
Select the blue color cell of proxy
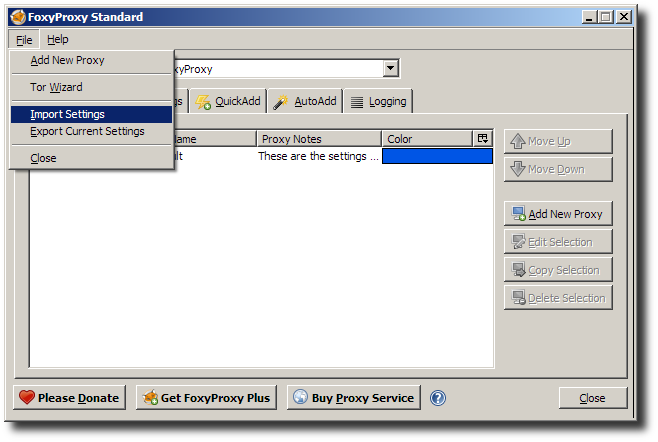click(437, 156)
